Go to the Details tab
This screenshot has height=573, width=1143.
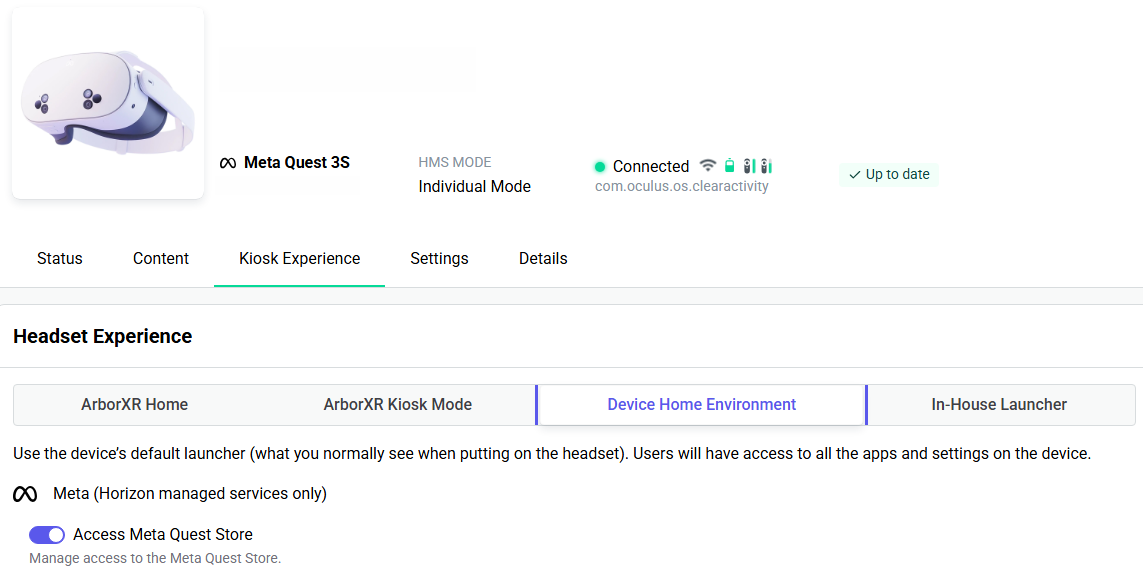(x=543, y=259)
